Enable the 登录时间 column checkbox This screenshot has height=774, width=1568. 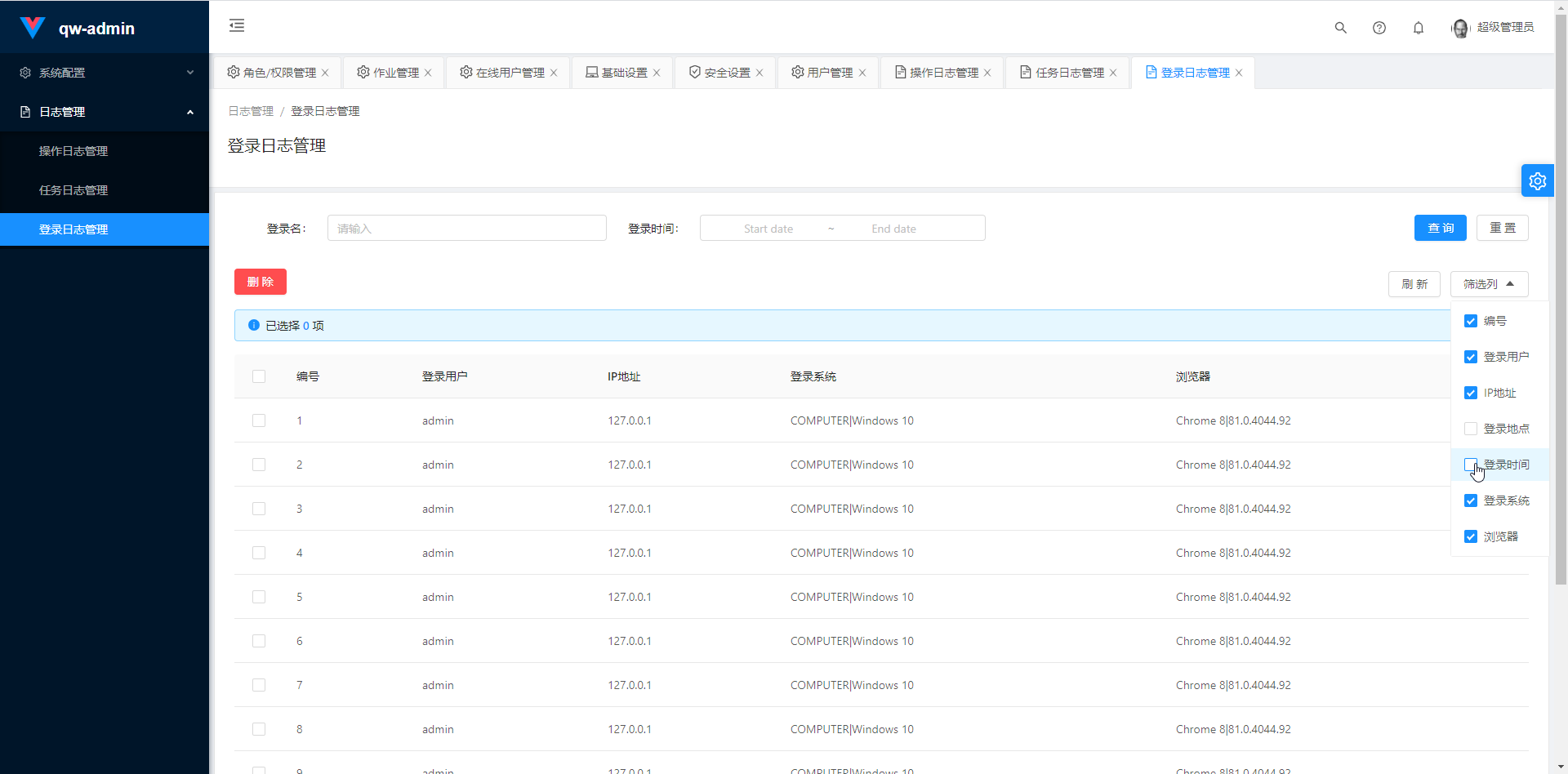1471,465
